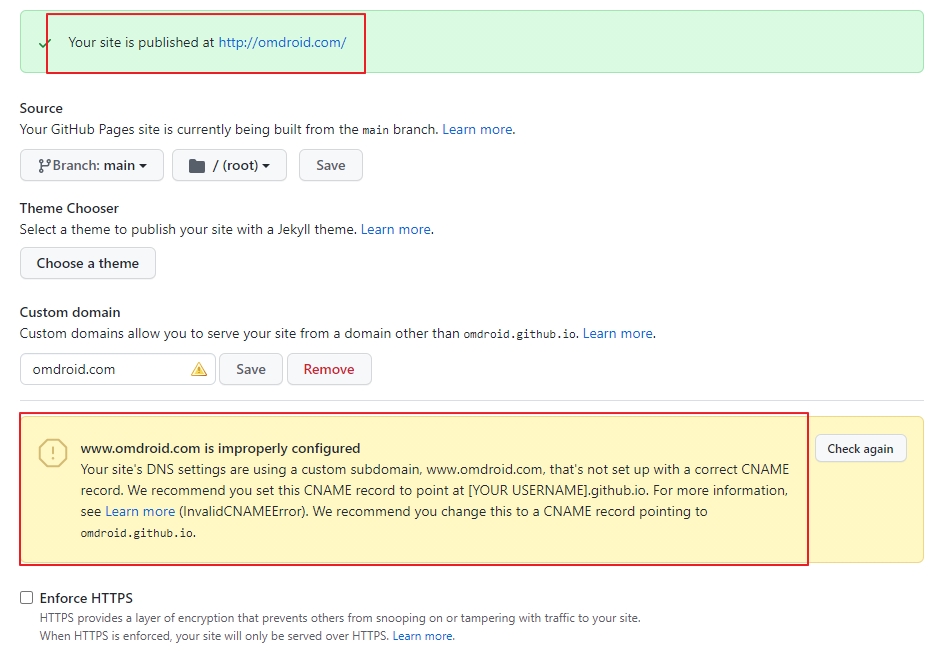Click the git branch icon in Branch button
933x651 pixels.
[44, 165]
